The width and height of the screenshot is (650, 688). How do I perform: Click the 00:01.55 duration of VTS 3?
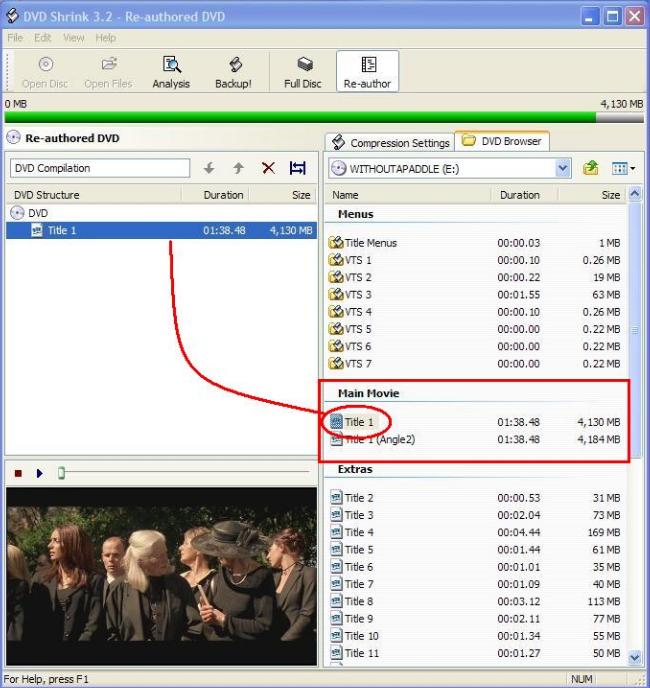tap(518, 294)
